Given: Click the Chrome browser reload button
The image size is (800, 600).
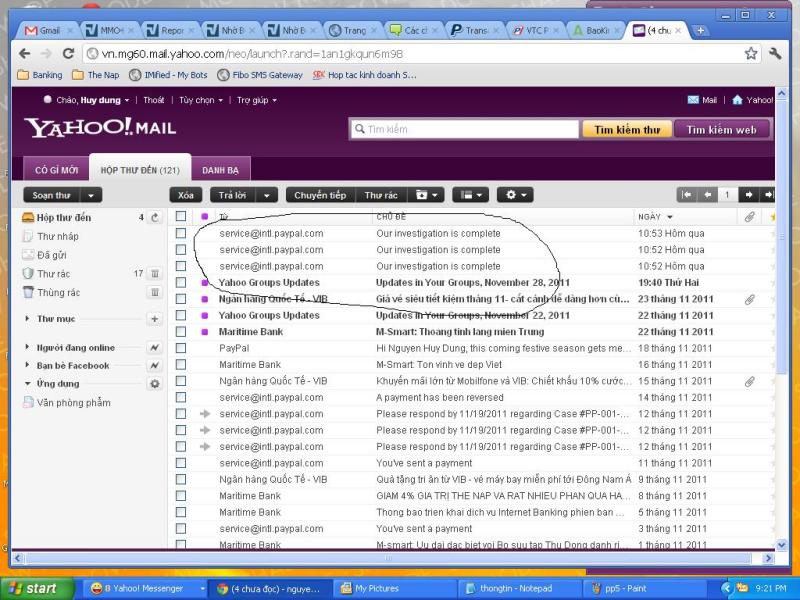Looking at the screenshot, I should [68, 53].
